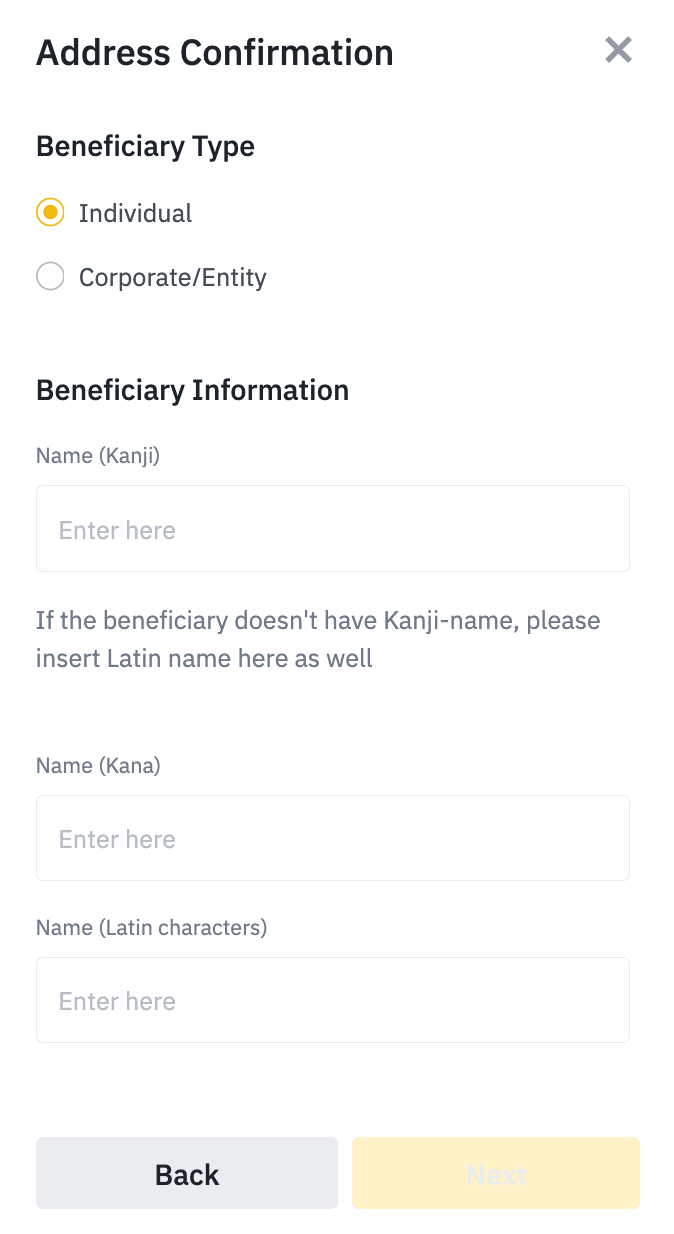
Task: Click the 'insert Latin name here' hint line
Action: tap(204, 660)
